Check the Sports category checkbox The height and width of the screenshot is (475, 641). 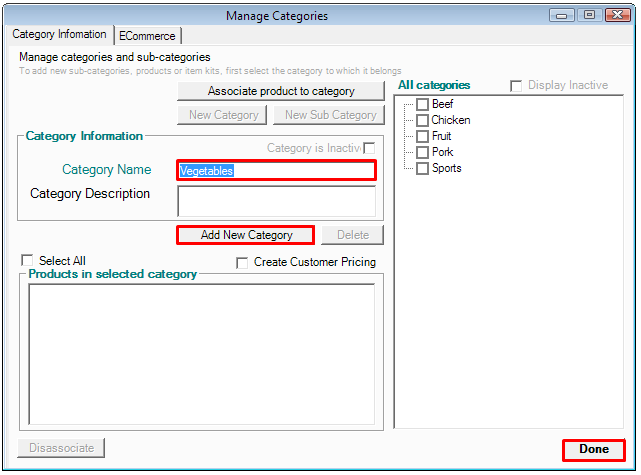click(x=422, y=169)
